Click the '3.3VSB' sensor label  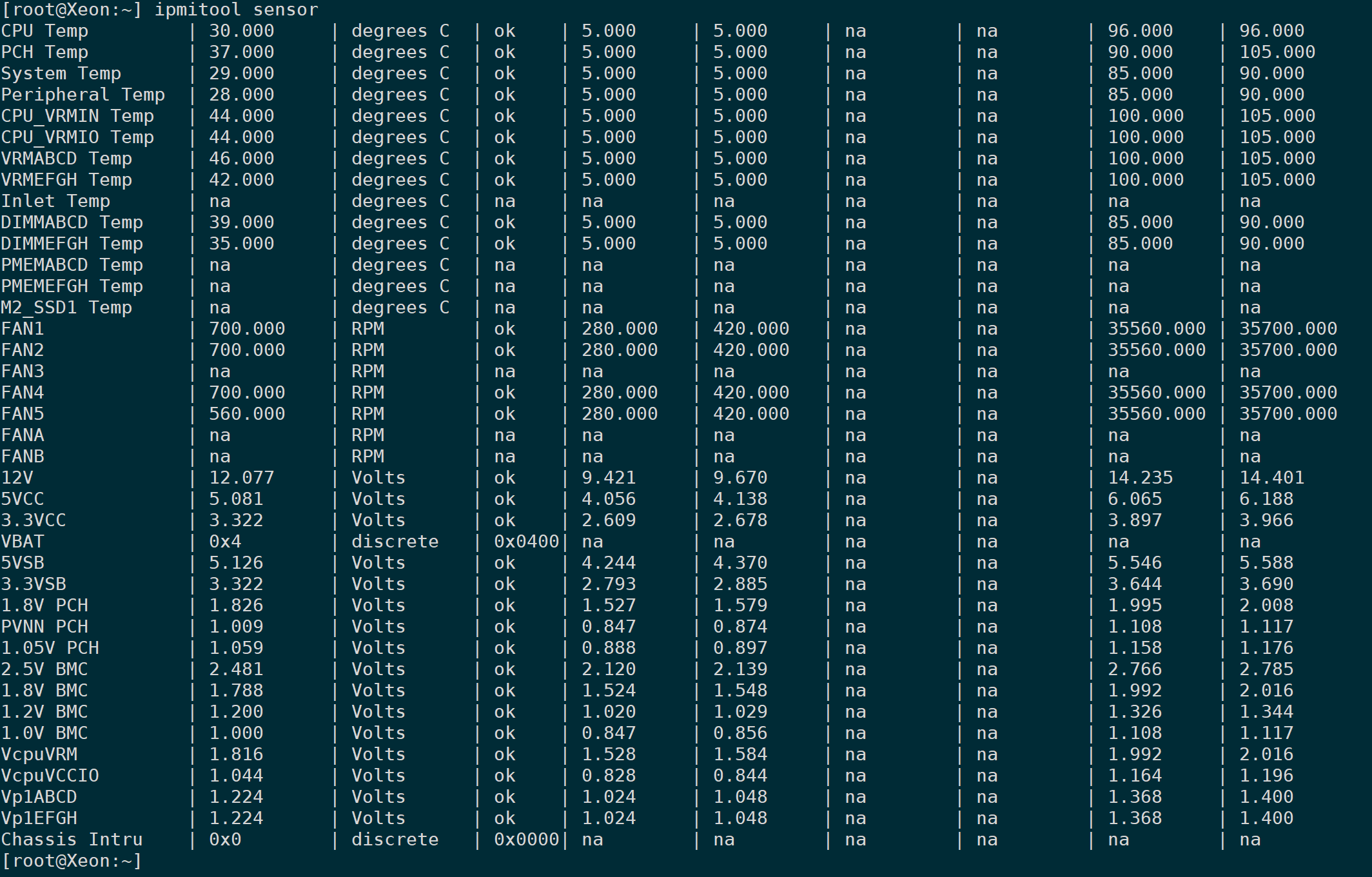point(34,584)
